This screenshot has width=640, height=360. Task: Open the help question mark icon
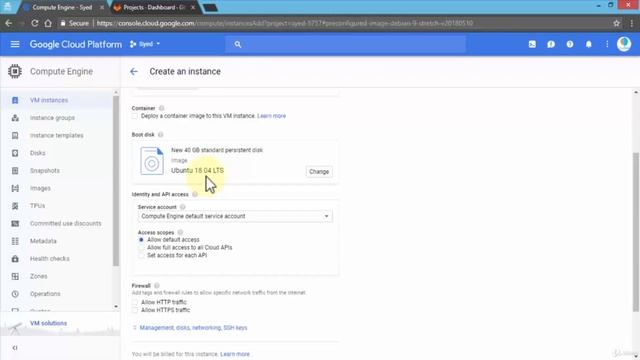570,44
